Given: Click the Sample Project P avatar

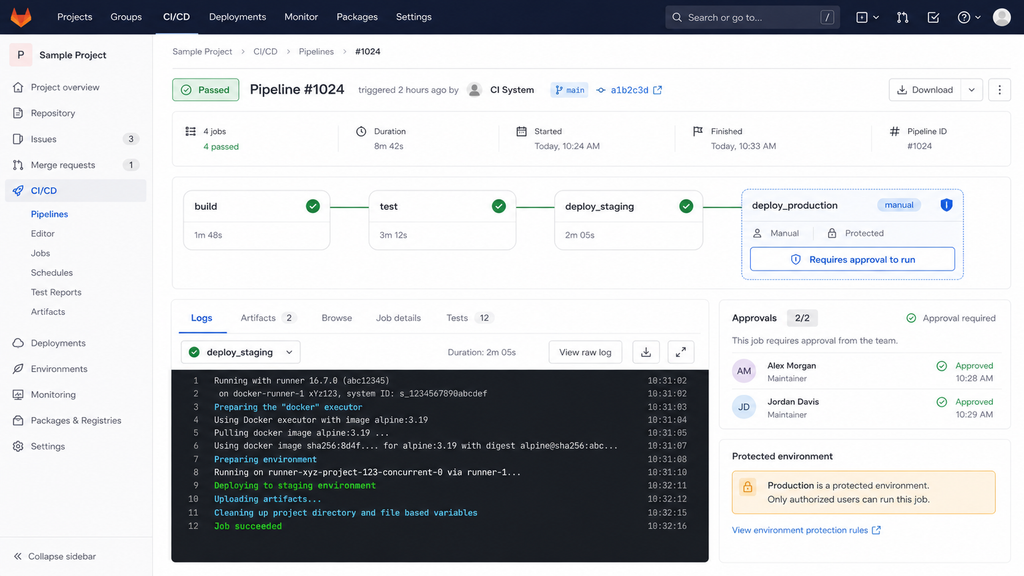Looking at the screenshot, I should (x=20, y=55).
